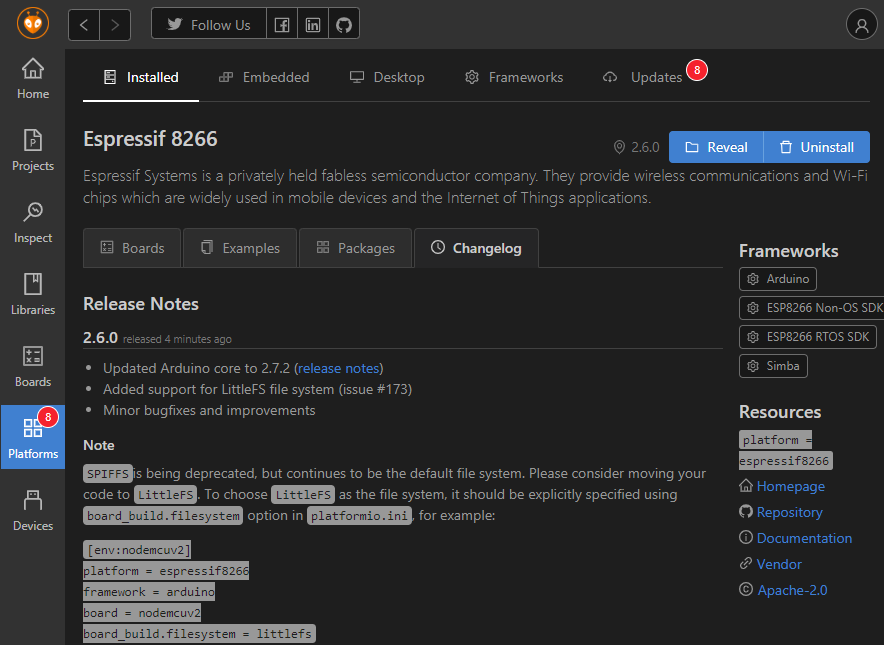Open the Homepage resource link
The image size is (884, 645).
(x=790, y=486)
